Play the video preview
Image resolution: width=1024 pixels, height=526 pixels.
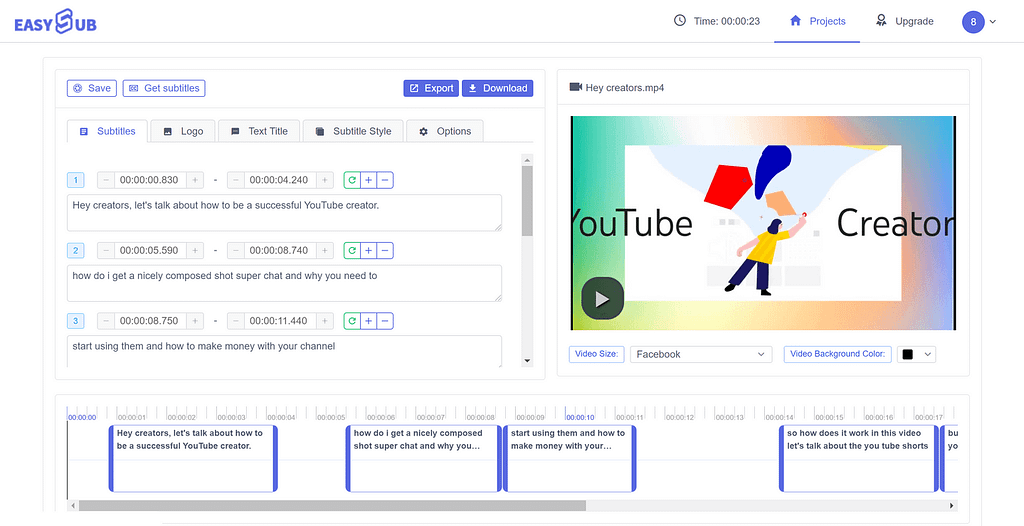coord(602,299)
